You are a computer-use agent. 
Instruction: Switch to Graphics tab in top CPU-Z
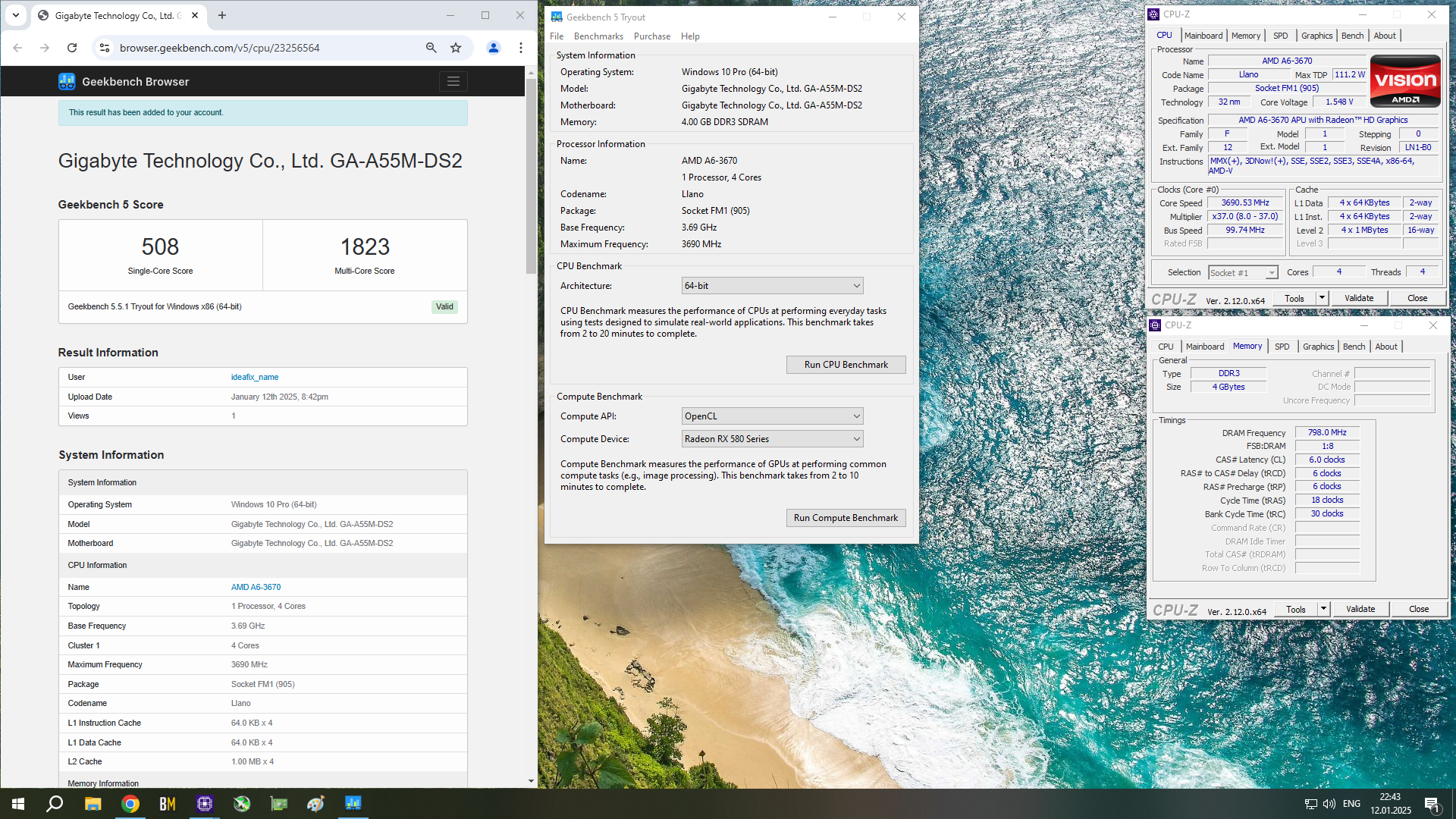tap(1317, 36)
